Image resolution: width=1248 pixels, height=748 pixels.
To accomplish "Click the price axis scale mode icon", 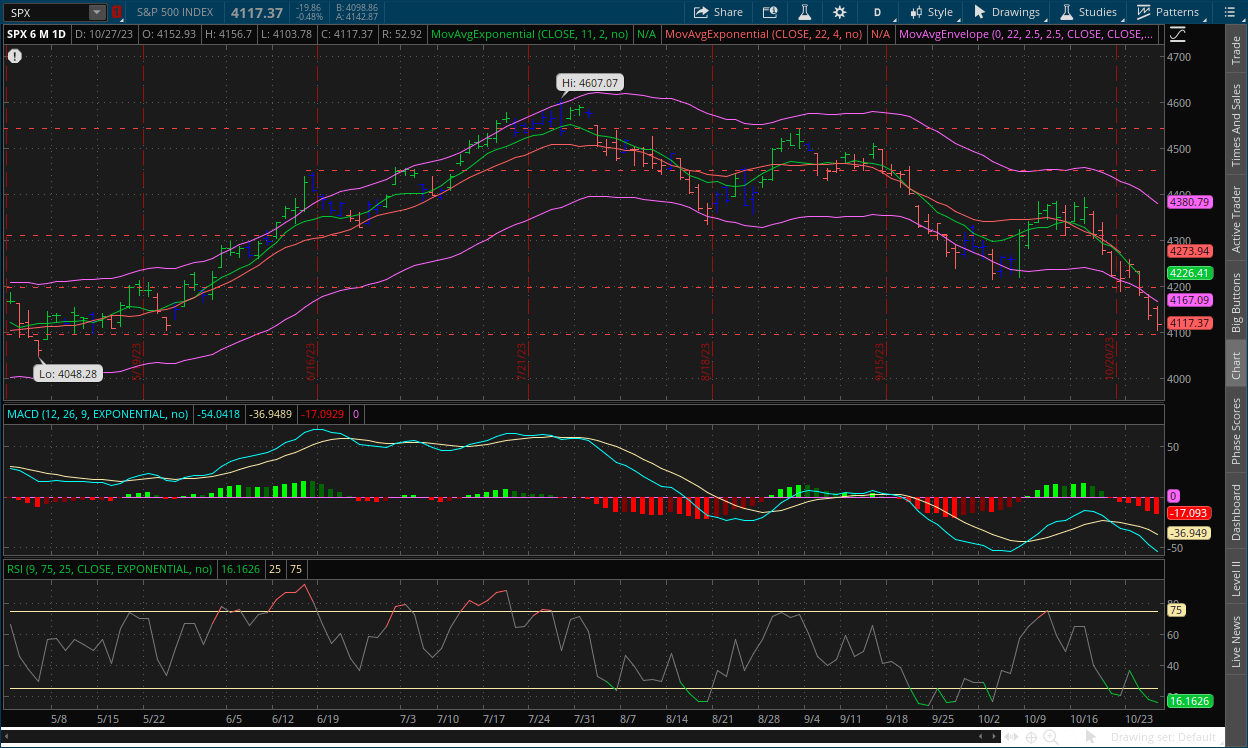I will tap(1179, 33).
